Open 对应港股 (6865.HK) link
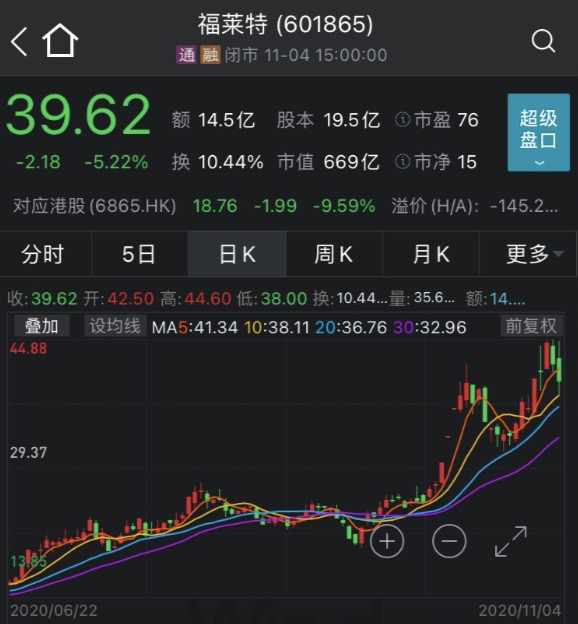The image size is (578, 624). tap(94, 206)
